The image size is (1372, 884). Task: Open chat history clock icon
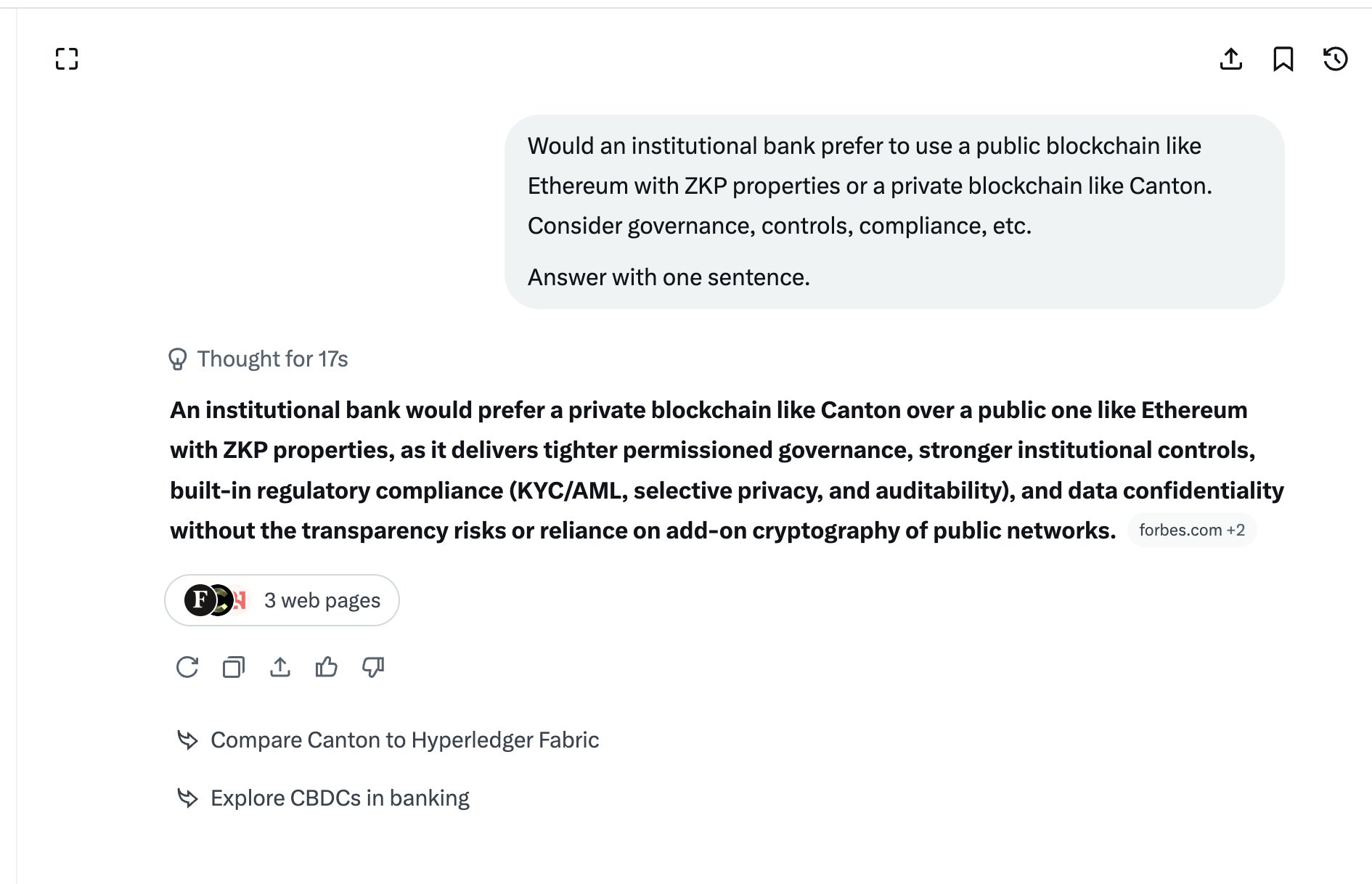[1335, 59]
